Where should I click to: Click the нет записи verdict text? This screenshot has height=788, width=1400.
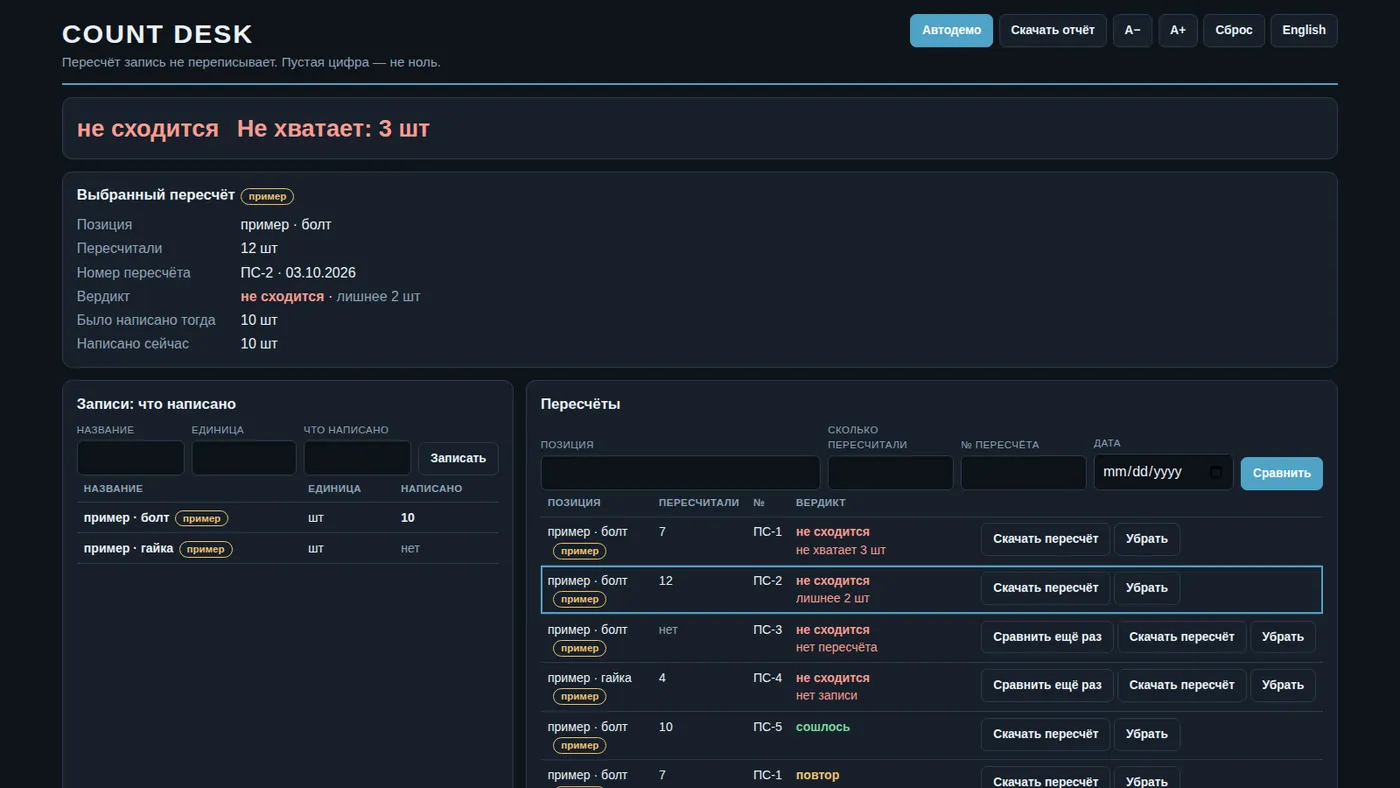826,695
